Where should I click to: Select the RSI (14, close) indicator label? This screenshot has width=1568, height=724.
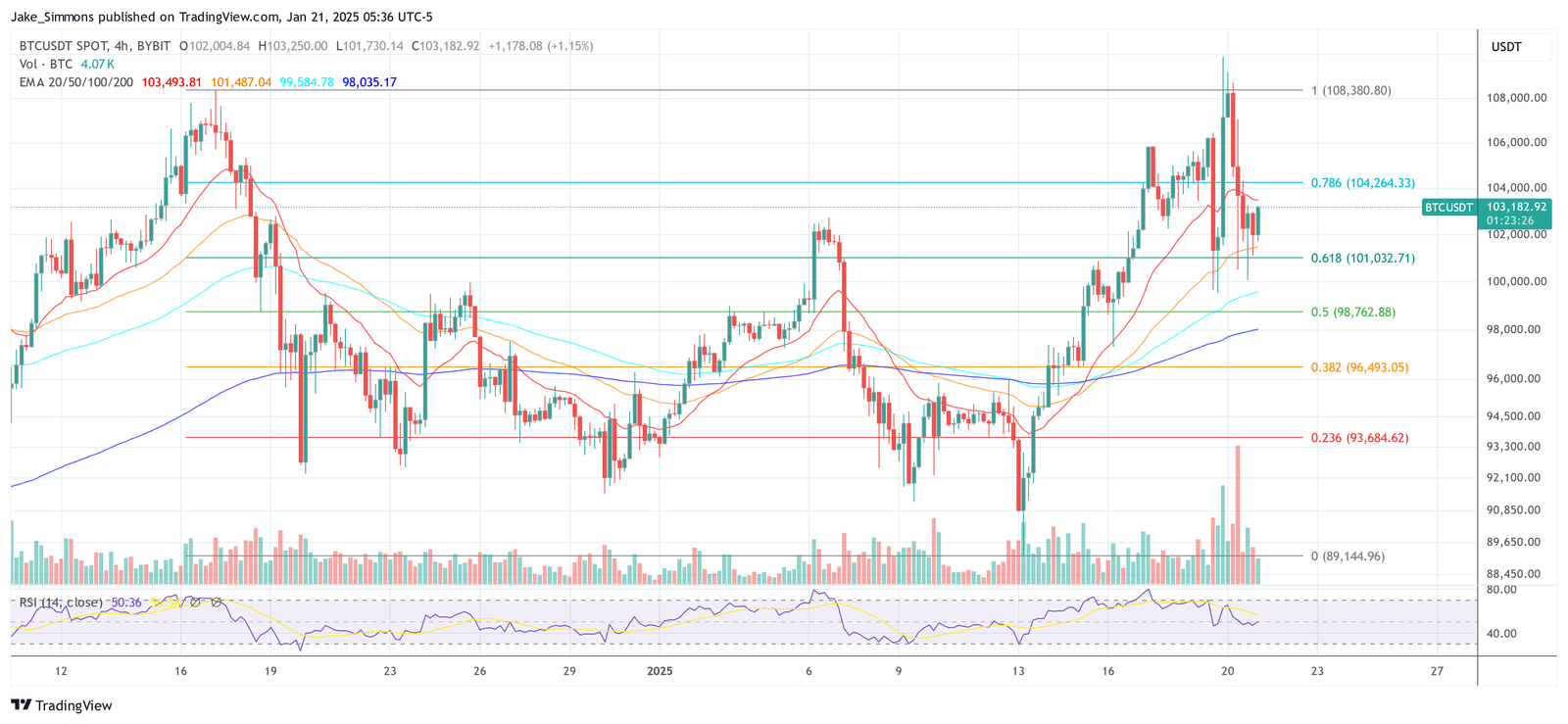(x=61, y=603)
